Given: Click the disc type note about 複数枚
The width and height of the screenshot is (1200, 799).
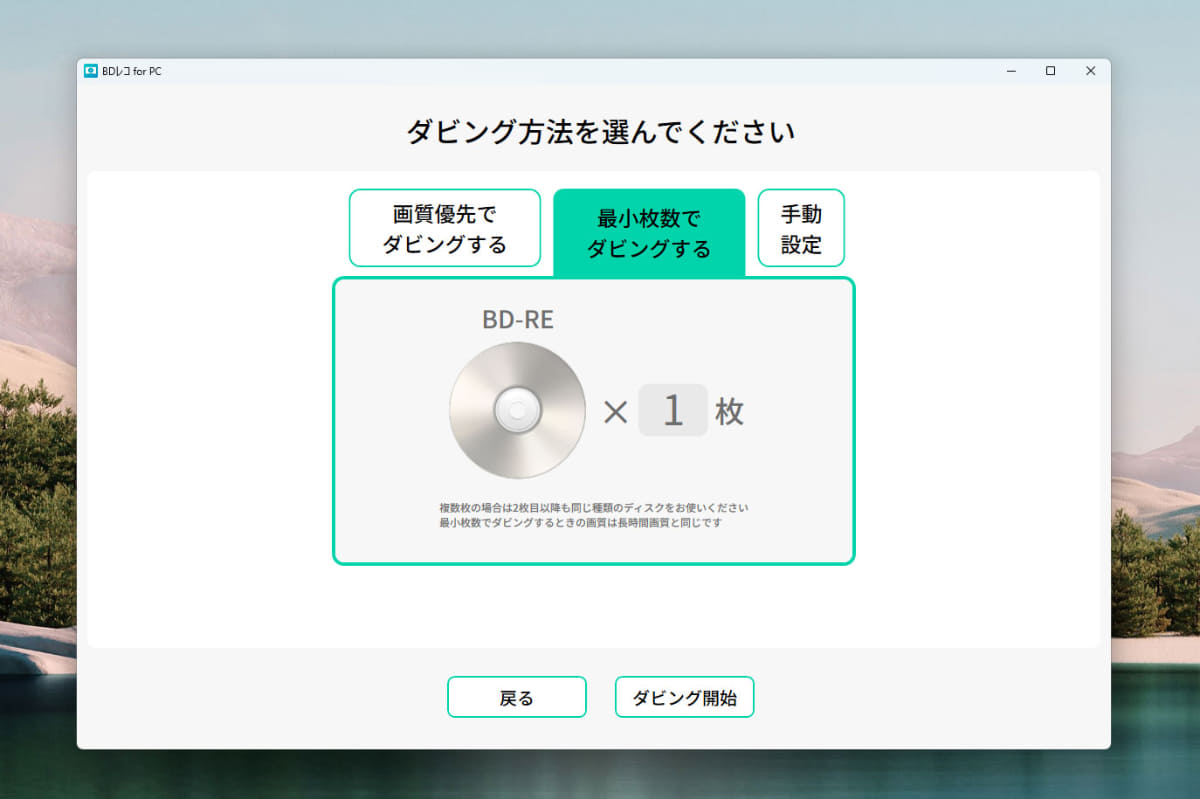Looking at the screenshot, I should (595, 507).
